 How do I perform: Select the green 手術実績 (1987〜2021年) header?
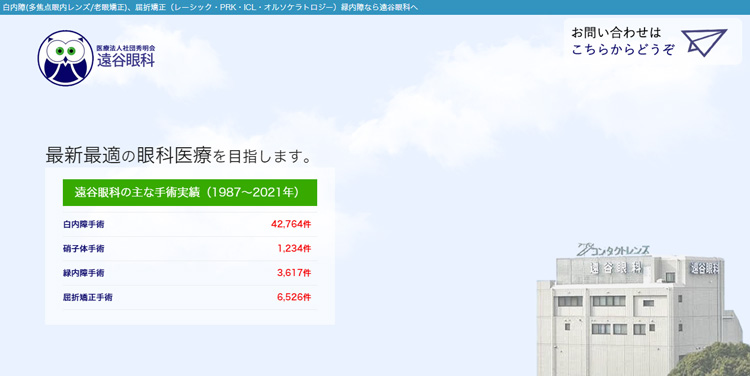pos(190,192)
